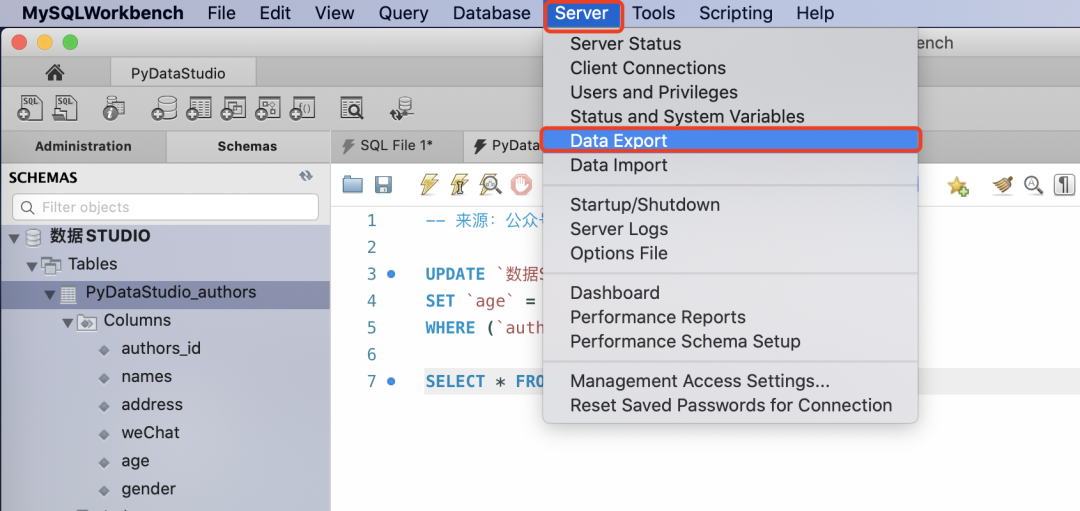Execute the SQL script lightning icon
The height and width of the screenshot is (511, 1080).
429,184
